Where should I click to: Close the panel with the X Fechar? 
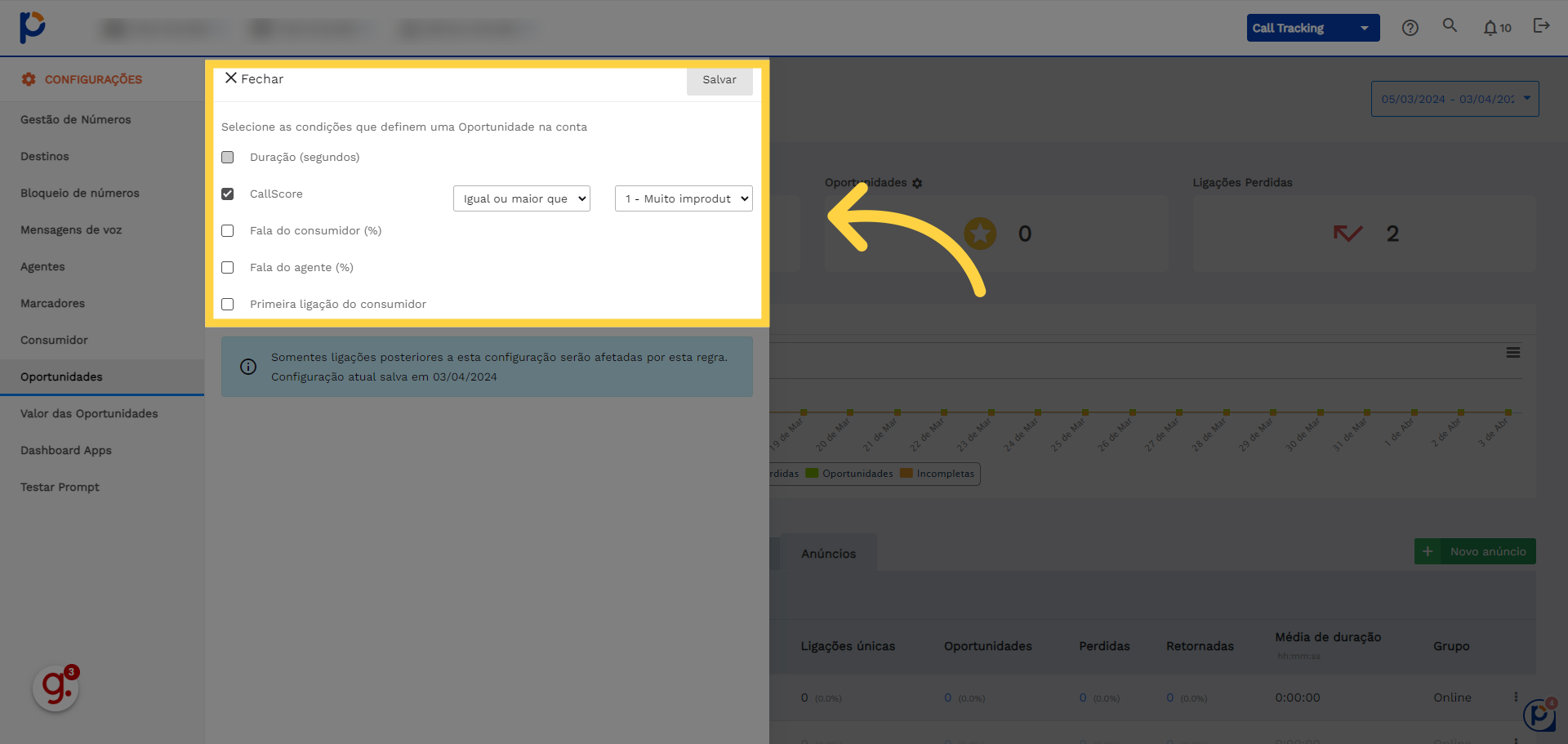pyautogui.click(x=254, y=78)
